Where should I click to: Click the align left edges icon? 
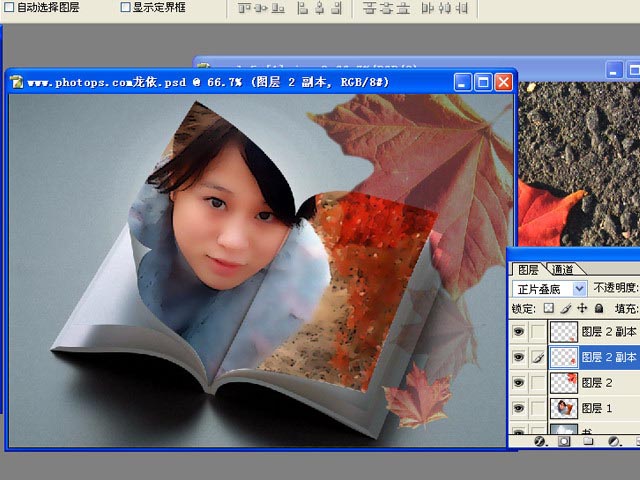pyautogui.click(x=303, y=8)
